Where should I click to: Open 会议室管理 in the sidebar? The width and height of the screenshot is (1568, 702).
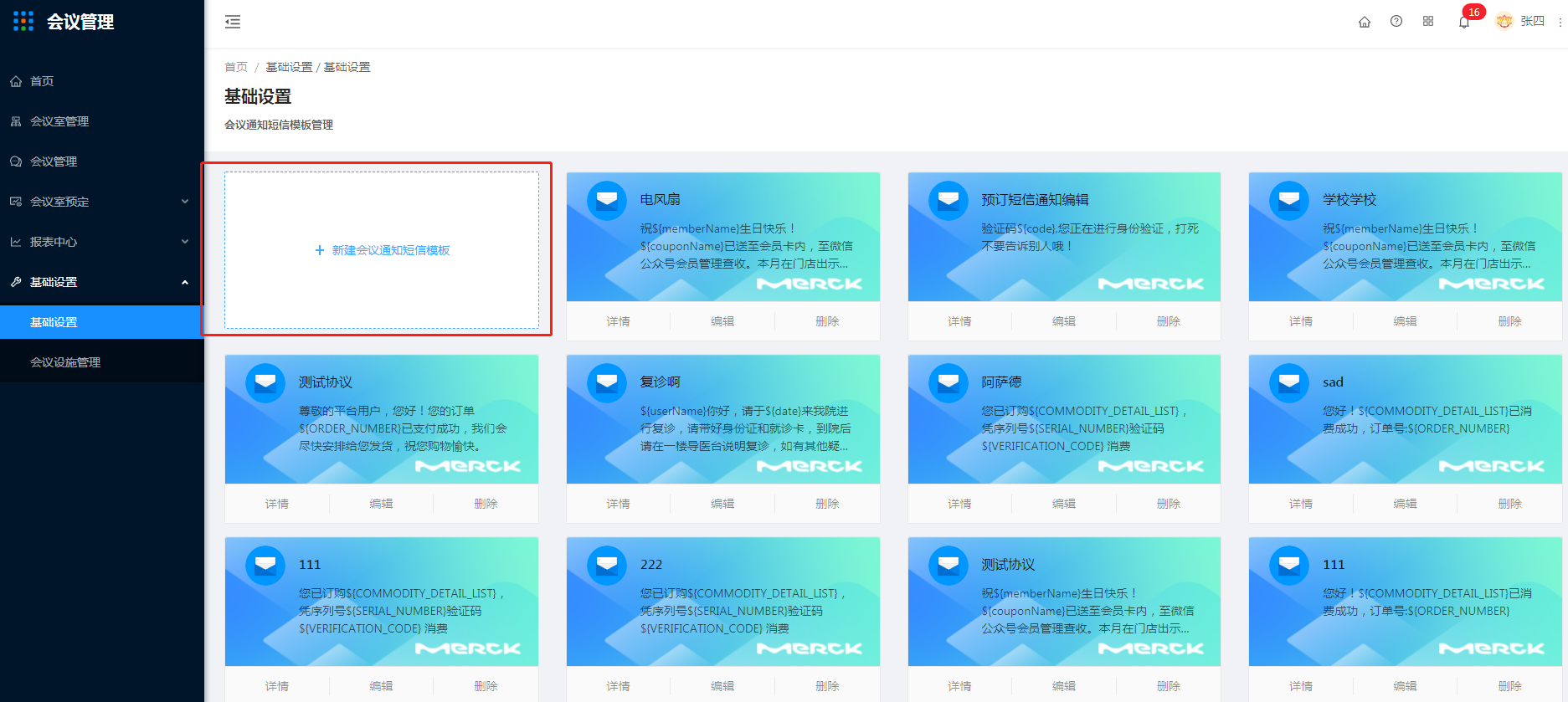(x=101, y=121)
